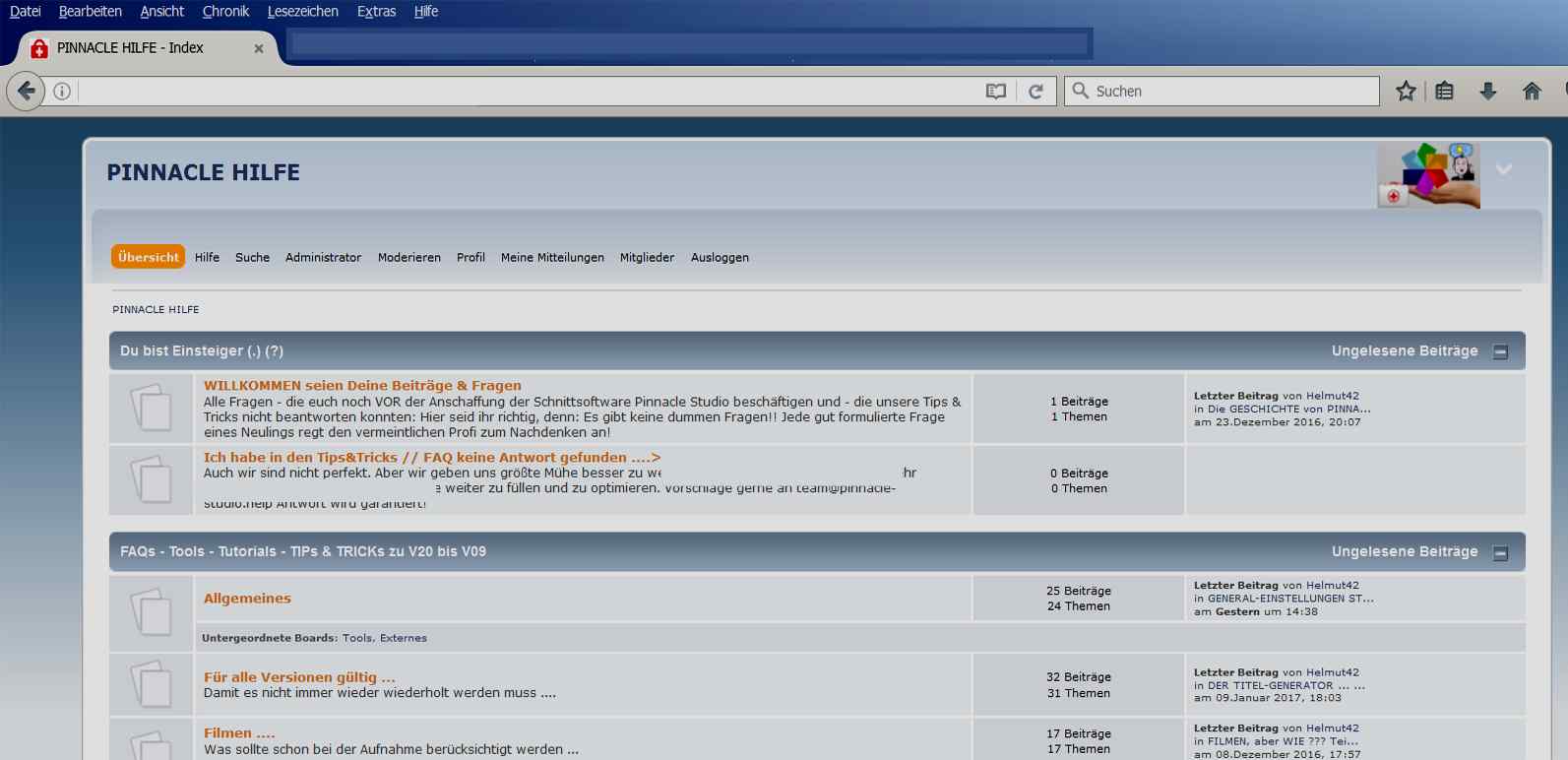Click board icon beside Tips&Tricks FAQ board

[x=151, y=479]
